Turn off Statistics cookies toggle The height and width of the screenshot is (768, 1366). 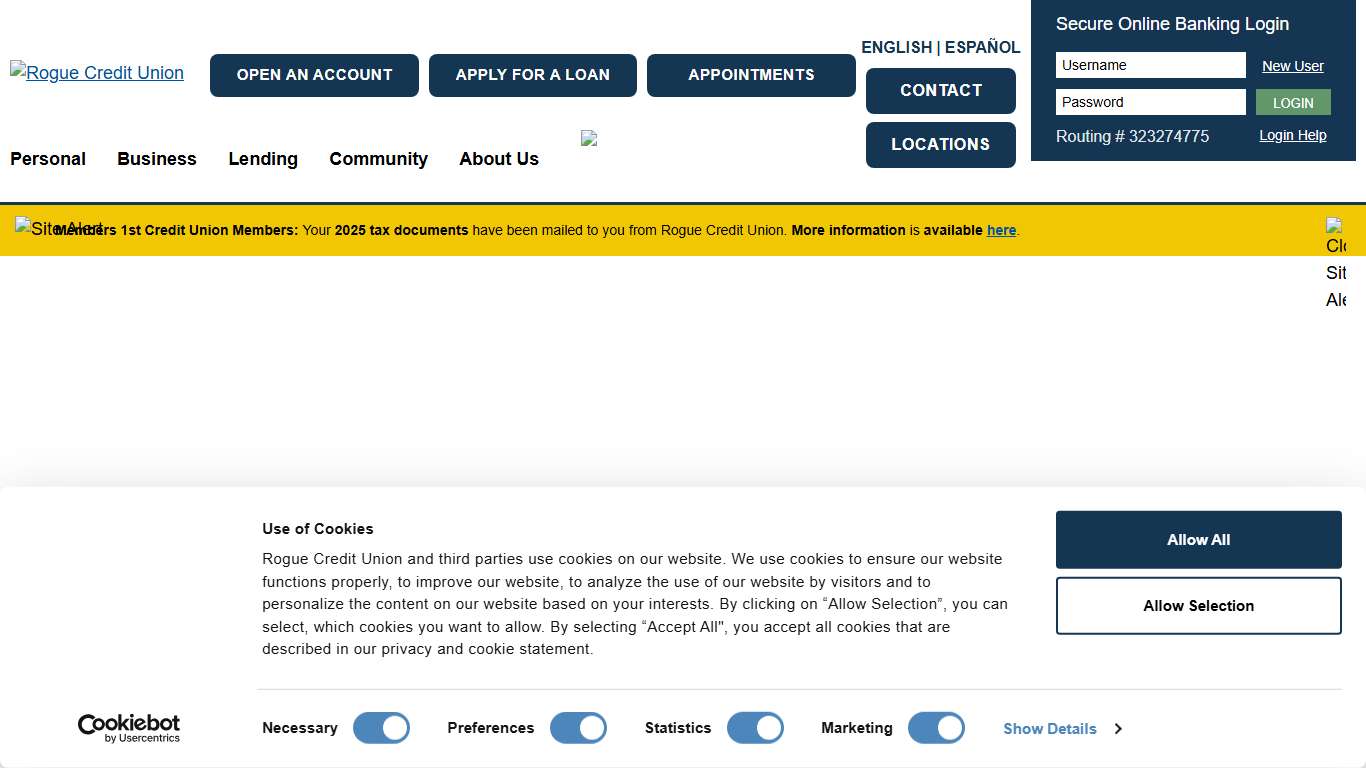[x=755, y=728]
